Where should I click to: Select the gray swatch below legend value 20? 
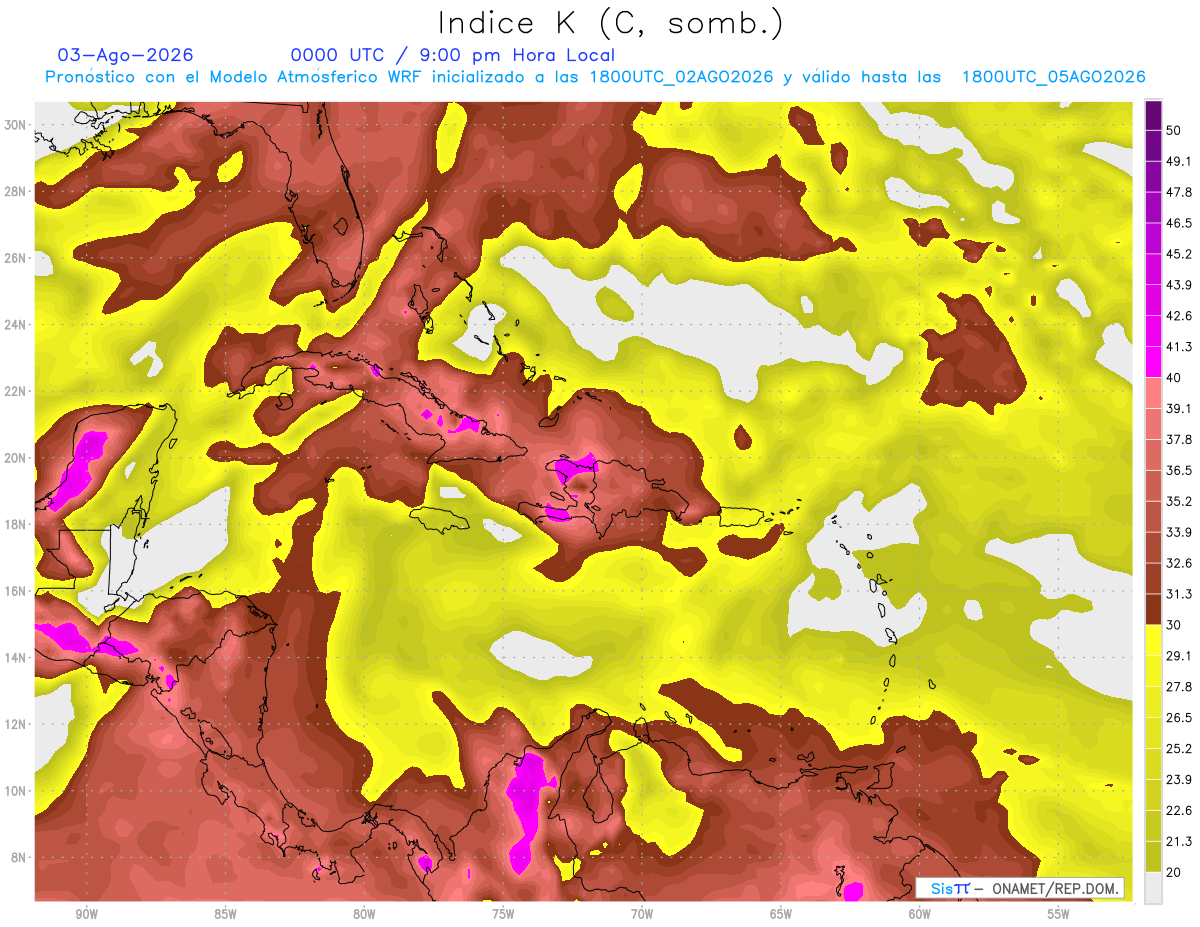tap(1153, 888)
